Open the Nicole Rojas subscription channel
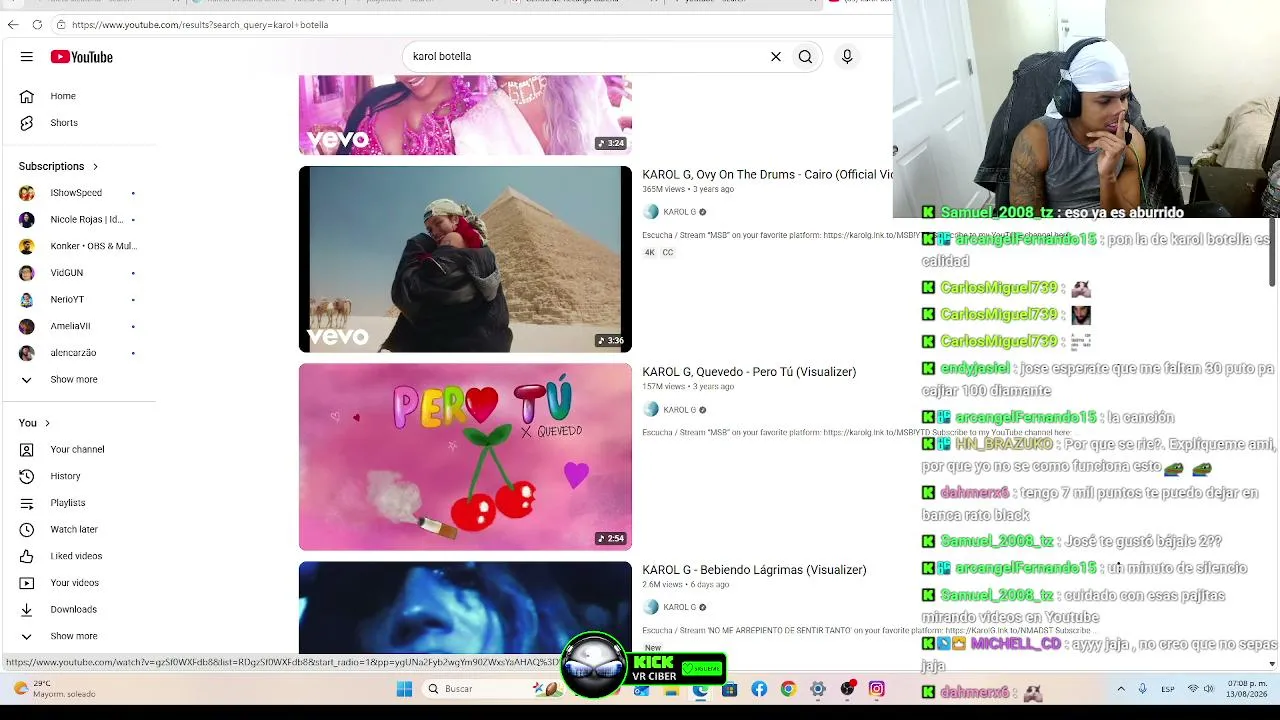The height and width of the screenshot is (720, 1280). (x=78, y=219)
